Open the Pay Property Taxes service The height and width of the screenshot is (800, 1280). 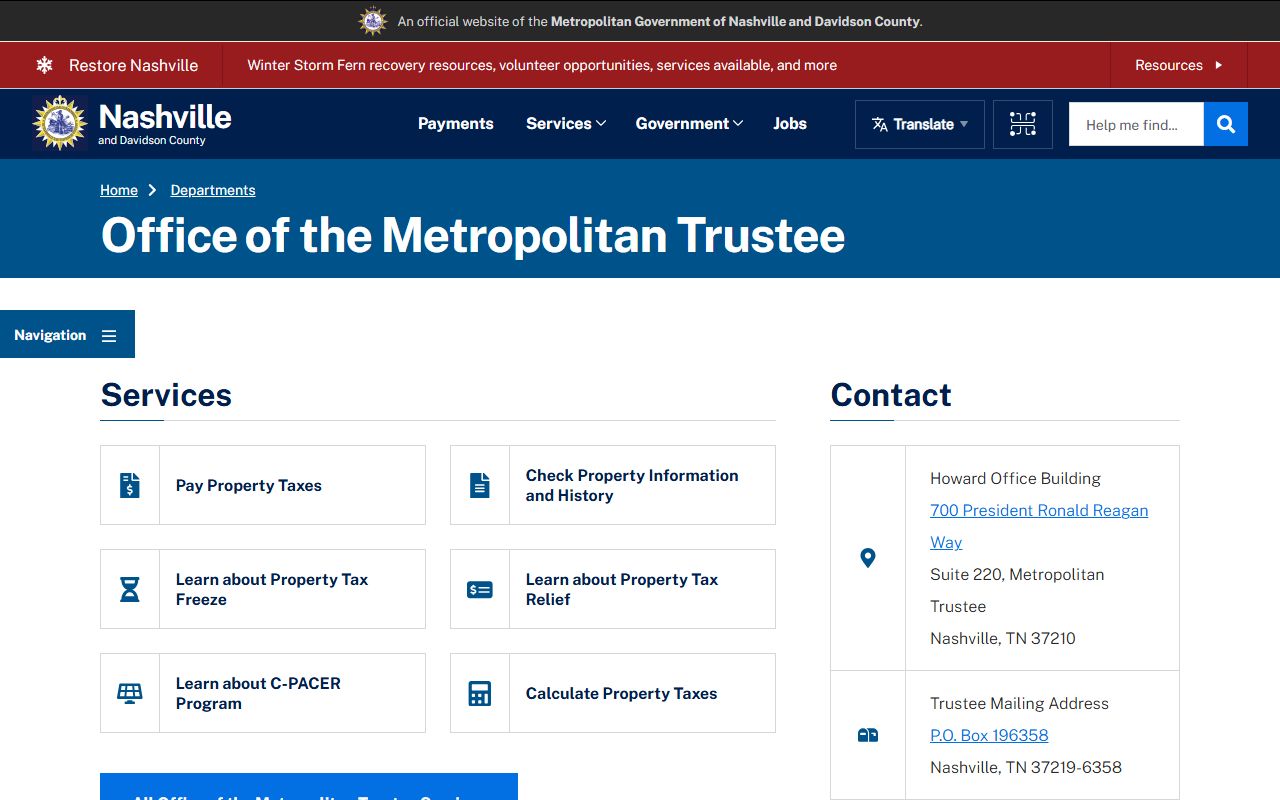tap(263, 485)
